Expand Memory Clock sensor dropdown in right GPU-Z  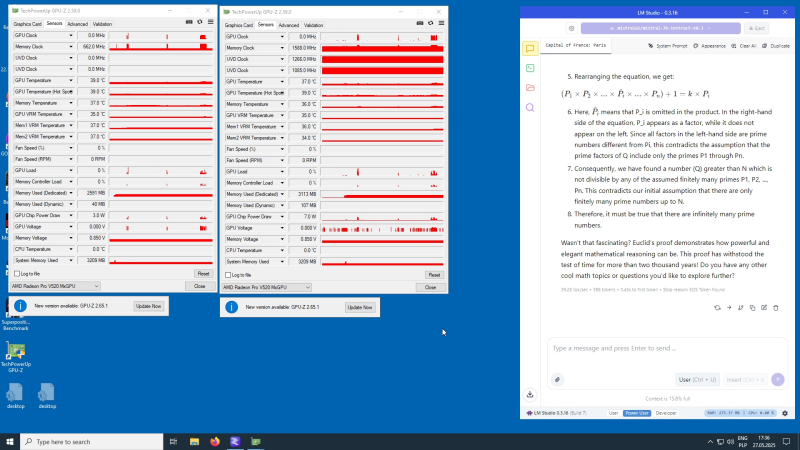coord(282,48)
